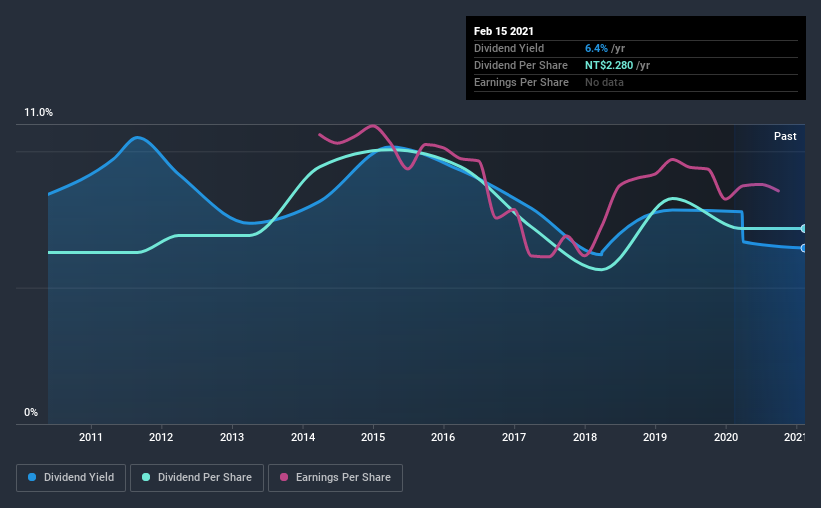821x508 pixels.
Task: Toggle the Earnings Per Share legend button
Action: (335, 478)
